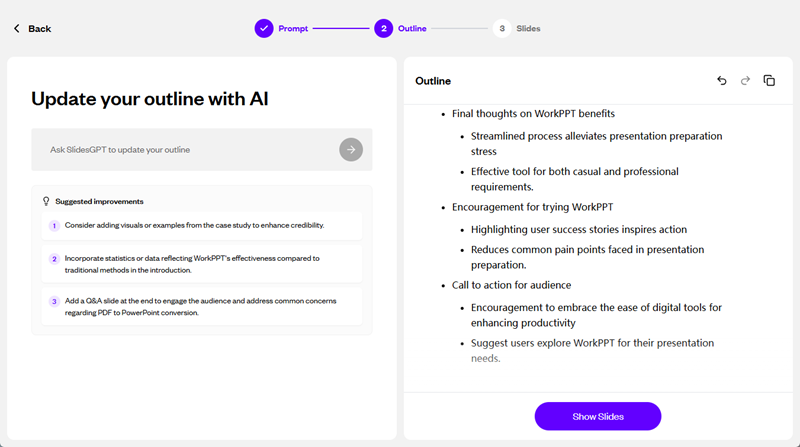Submit prompt with the arrow send icon
The image size is (800, 447).
click(350, 149)
